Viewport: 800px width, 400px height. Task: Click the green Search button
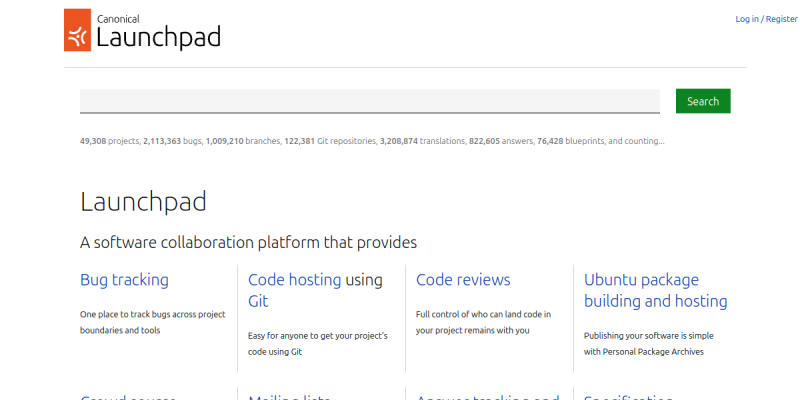tap(703, 101)
